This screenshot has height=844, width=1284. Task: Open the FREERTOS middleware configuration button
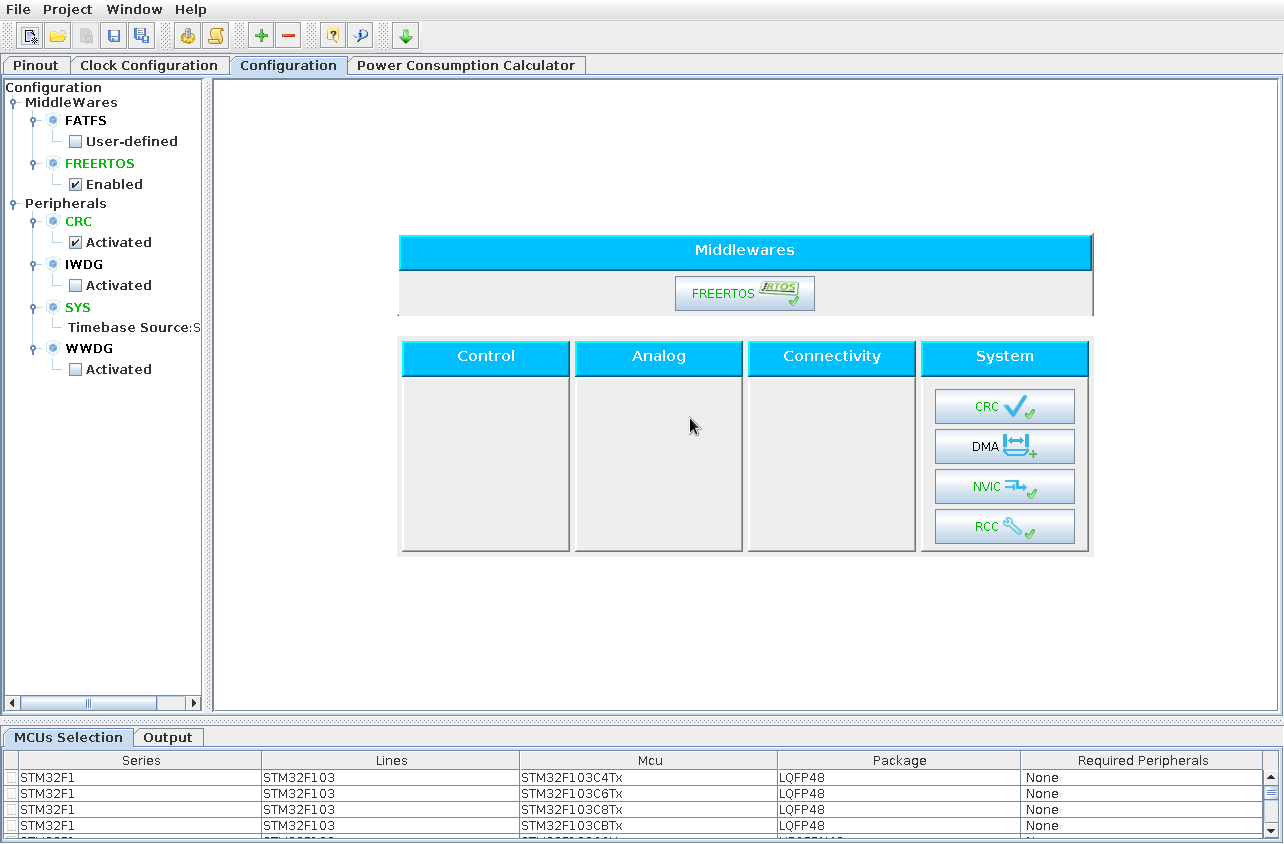[745, 294]
